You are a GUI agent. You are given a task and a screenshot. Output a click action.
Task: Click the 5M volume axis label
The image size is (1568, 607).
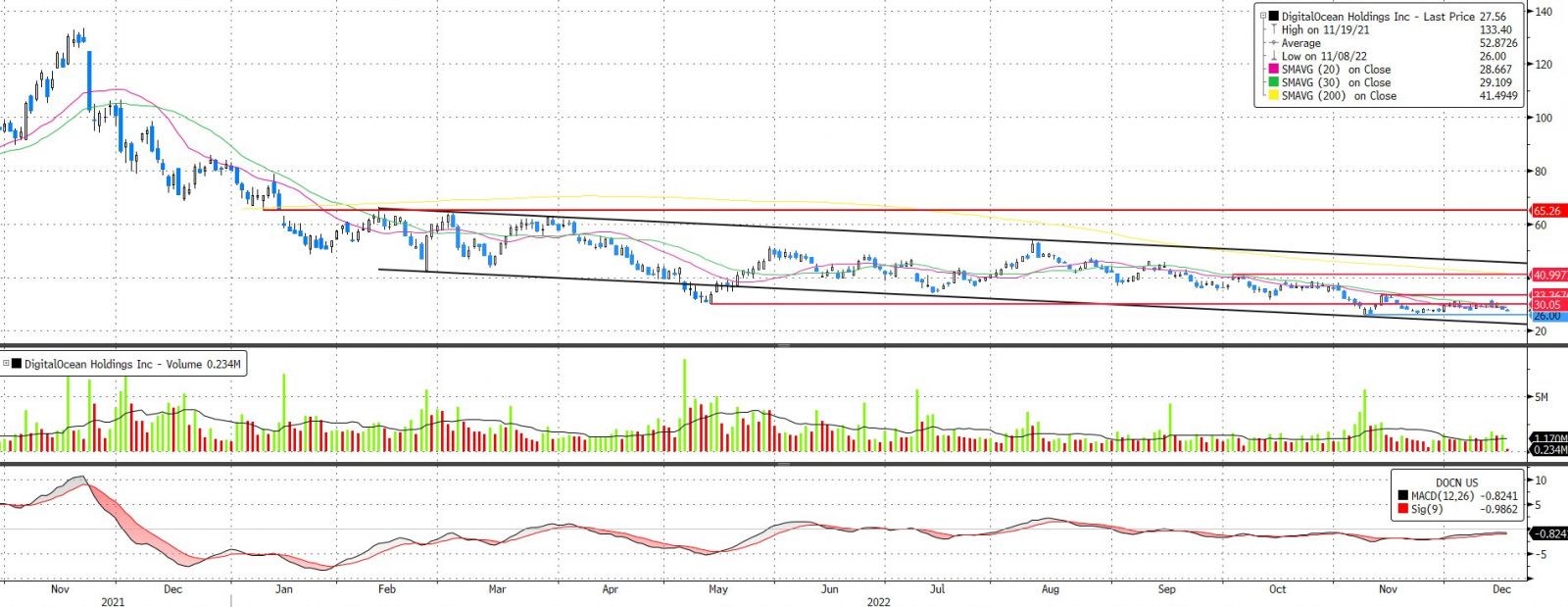[1542, 397]
